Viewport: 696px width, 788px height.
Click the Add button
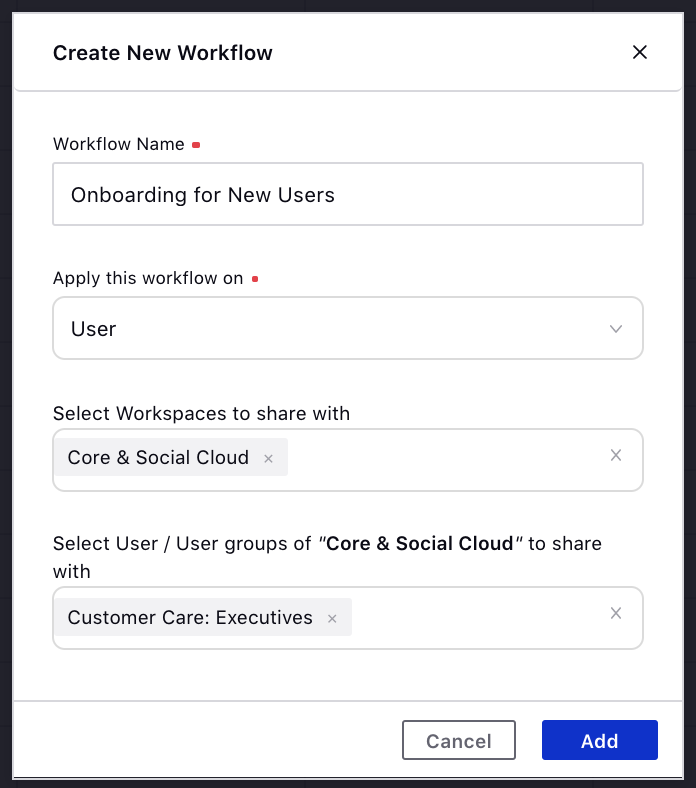pos(600,740)
